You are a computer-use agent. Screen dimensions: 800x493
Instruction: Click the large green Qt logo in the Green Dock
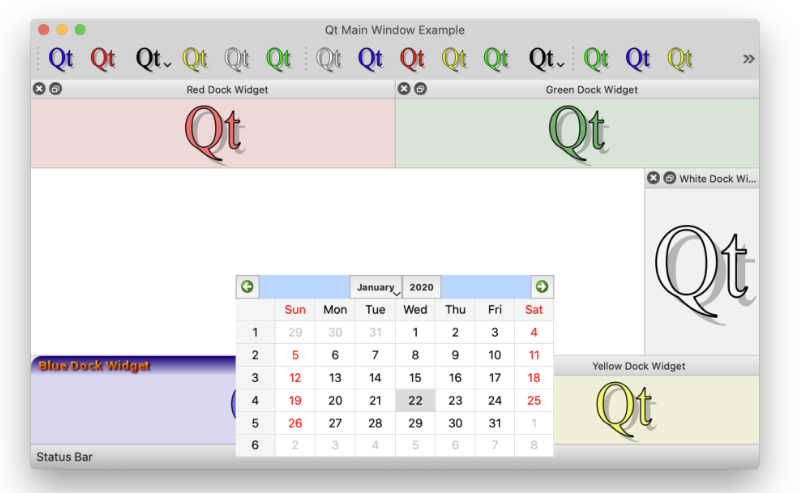click(579, 133)
